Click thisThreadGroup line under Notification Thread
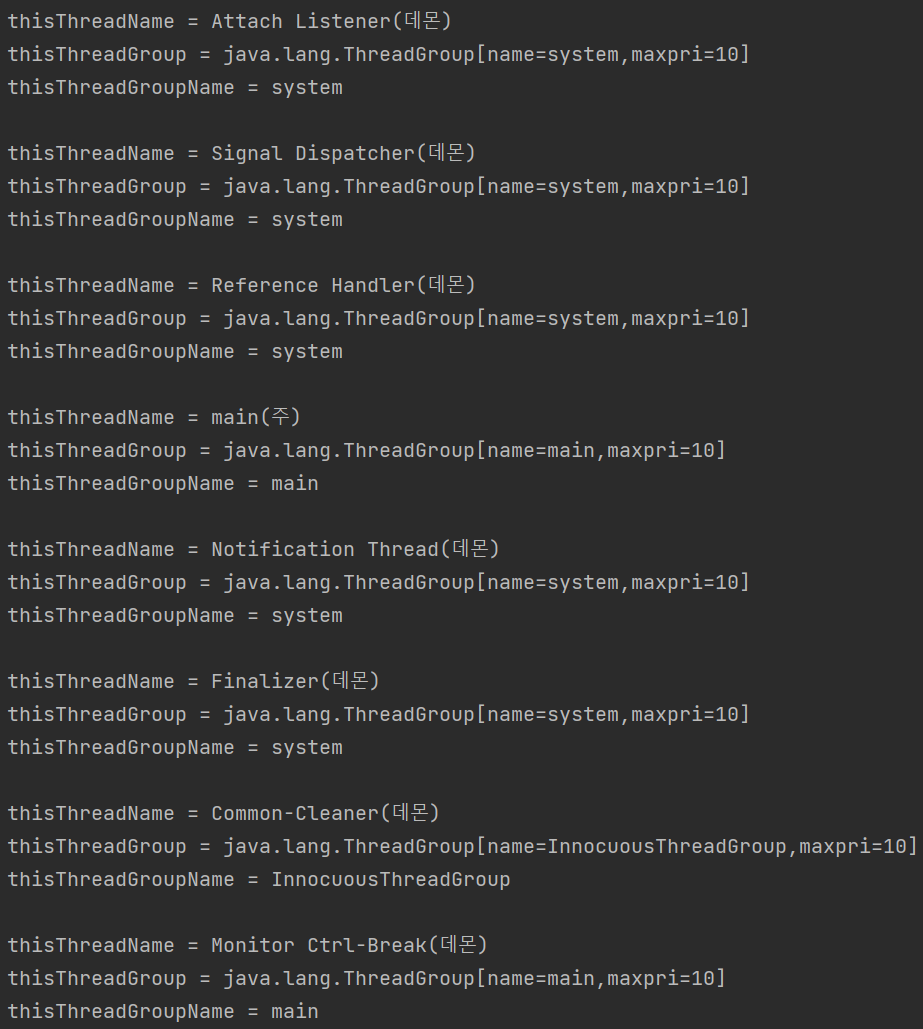923x1029 pixels. coord(377,582)
